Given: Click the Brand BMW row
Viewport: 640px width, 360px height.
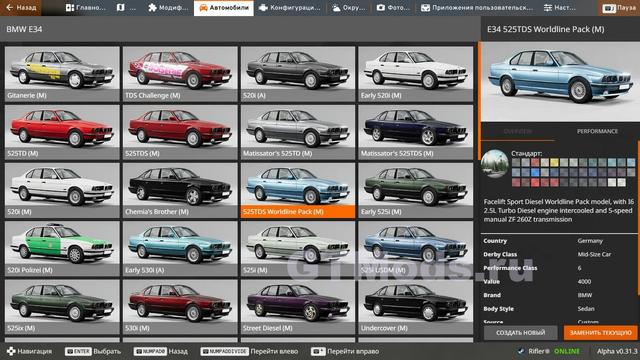Looking at the screenshot, I should coord(559,295).
